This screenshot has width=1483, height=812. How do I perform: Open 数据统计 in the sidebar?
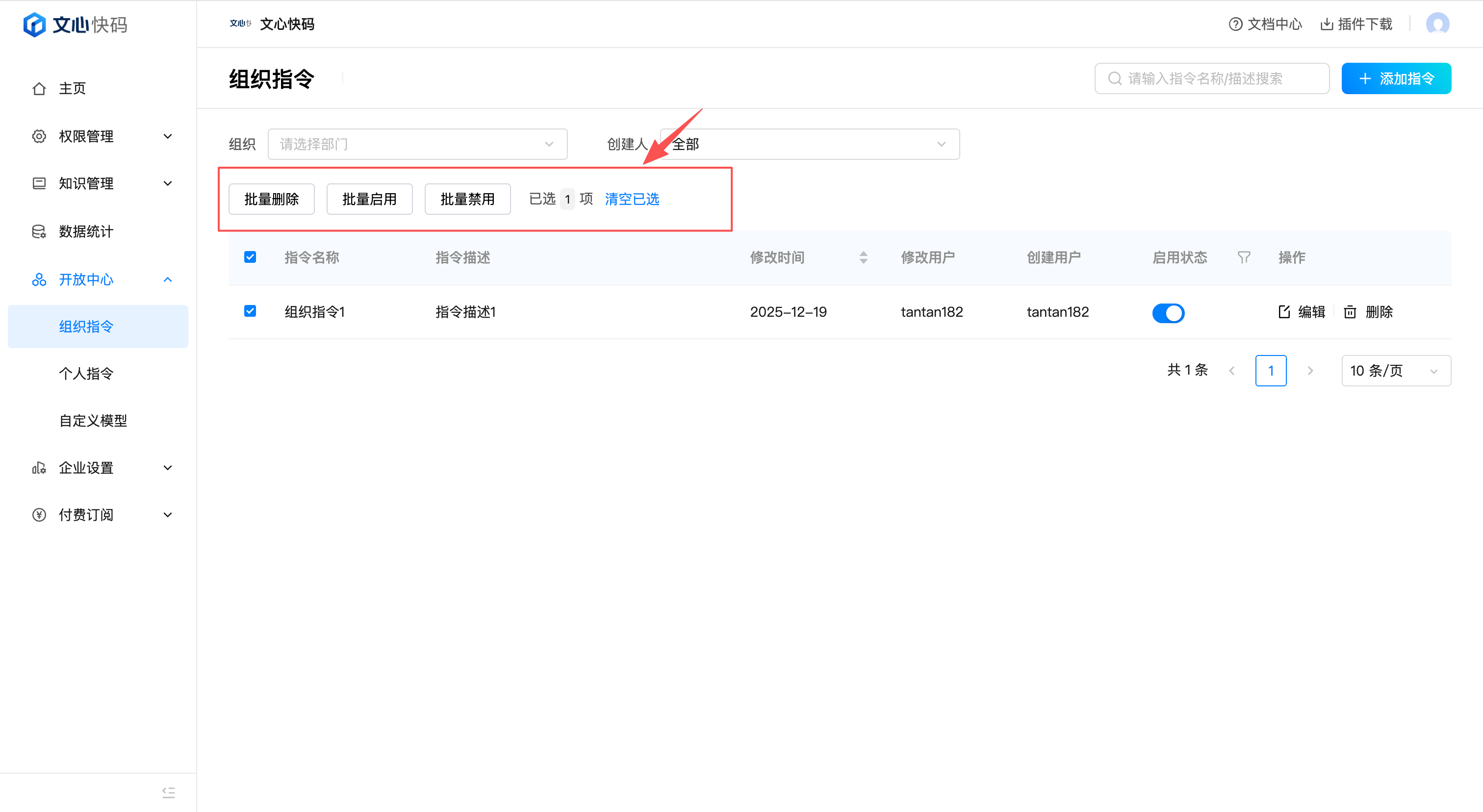coord(86,231)
